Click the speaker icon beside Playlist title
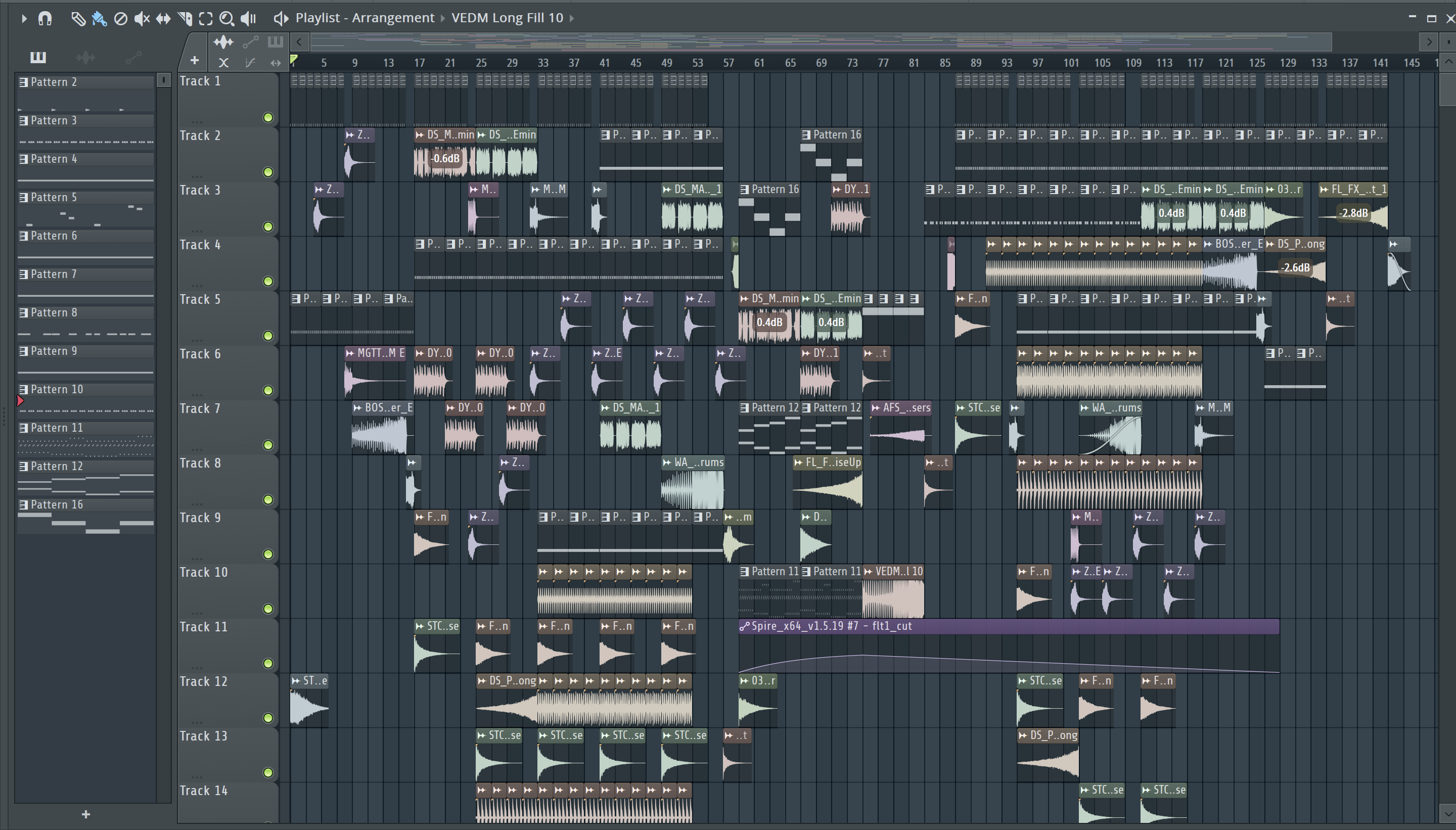 (x=281, y=18)
